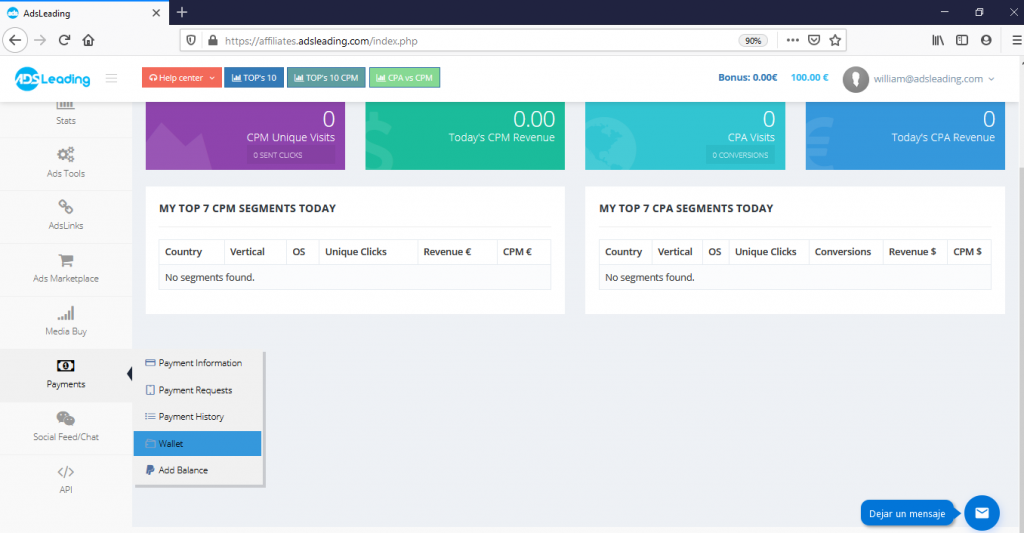Click 0 SENT CLICKS label

click(x=278, y=155)
